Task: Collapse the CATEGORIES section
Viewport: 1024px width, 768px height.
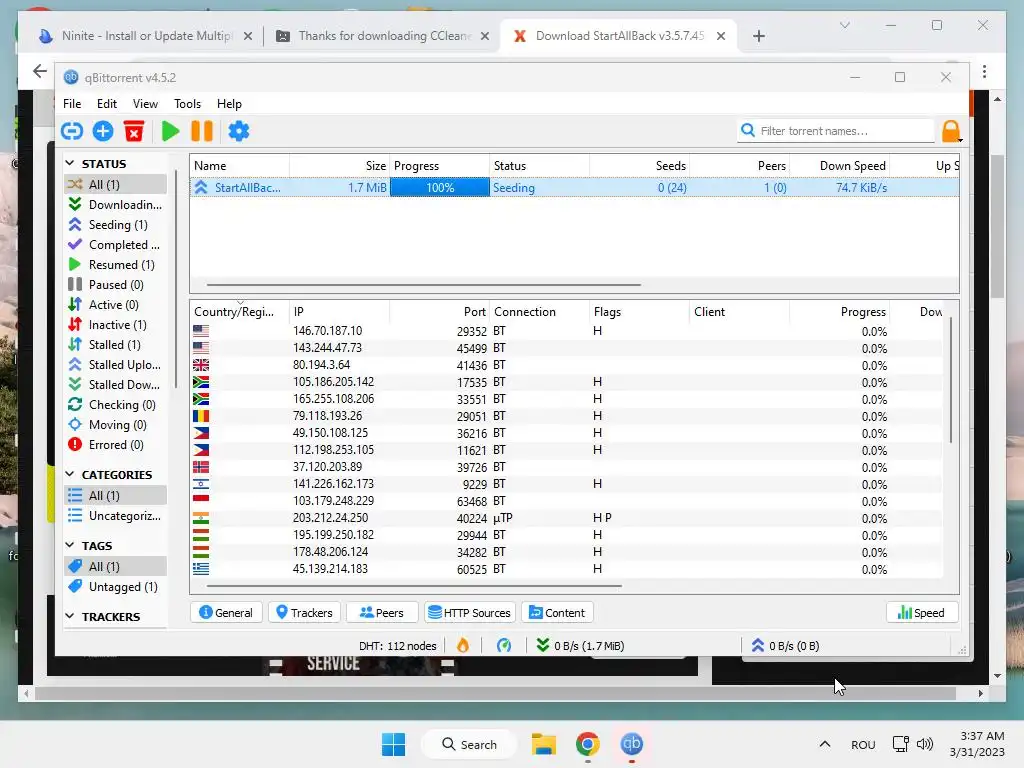Action: pyautogui.click(x=70, y=474)
